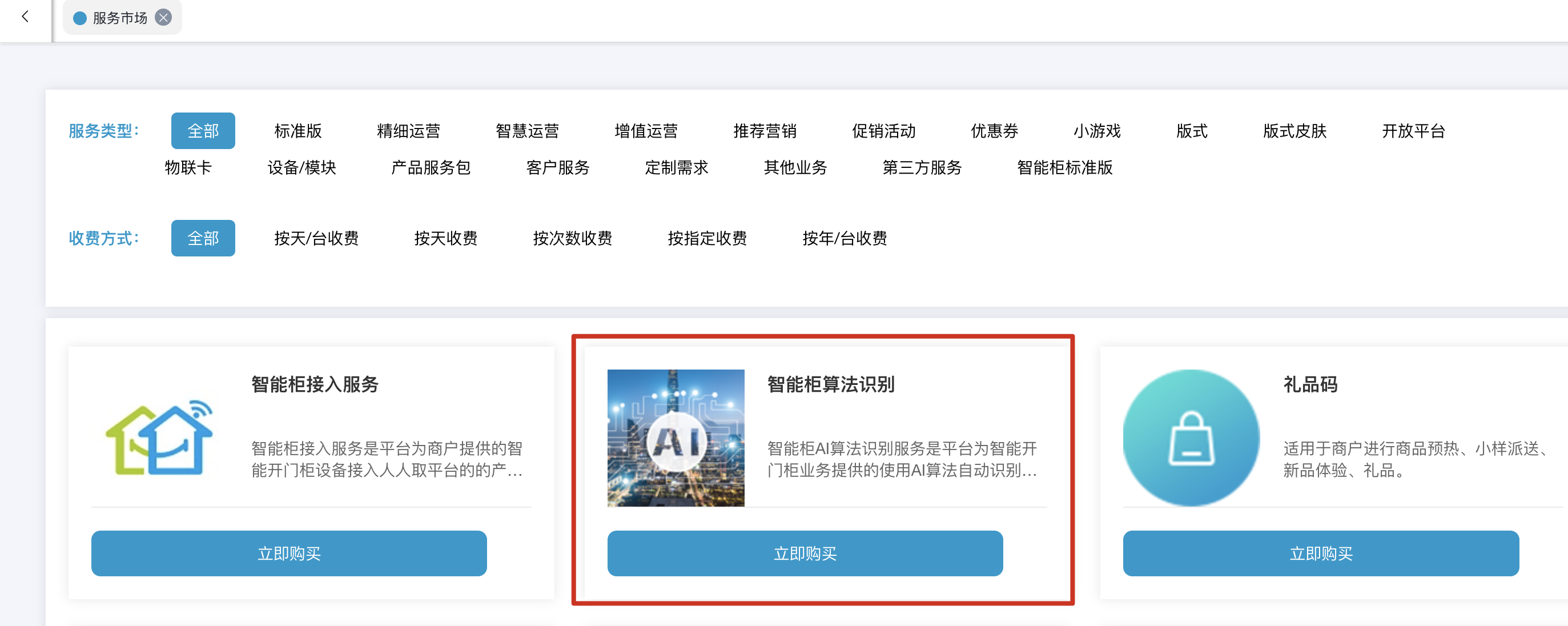This screenshot has width=1568, height=626.
Task: Click 立即购买 for 智能柜接入服务
Action: pyautogui.click(x=289, y=553)
